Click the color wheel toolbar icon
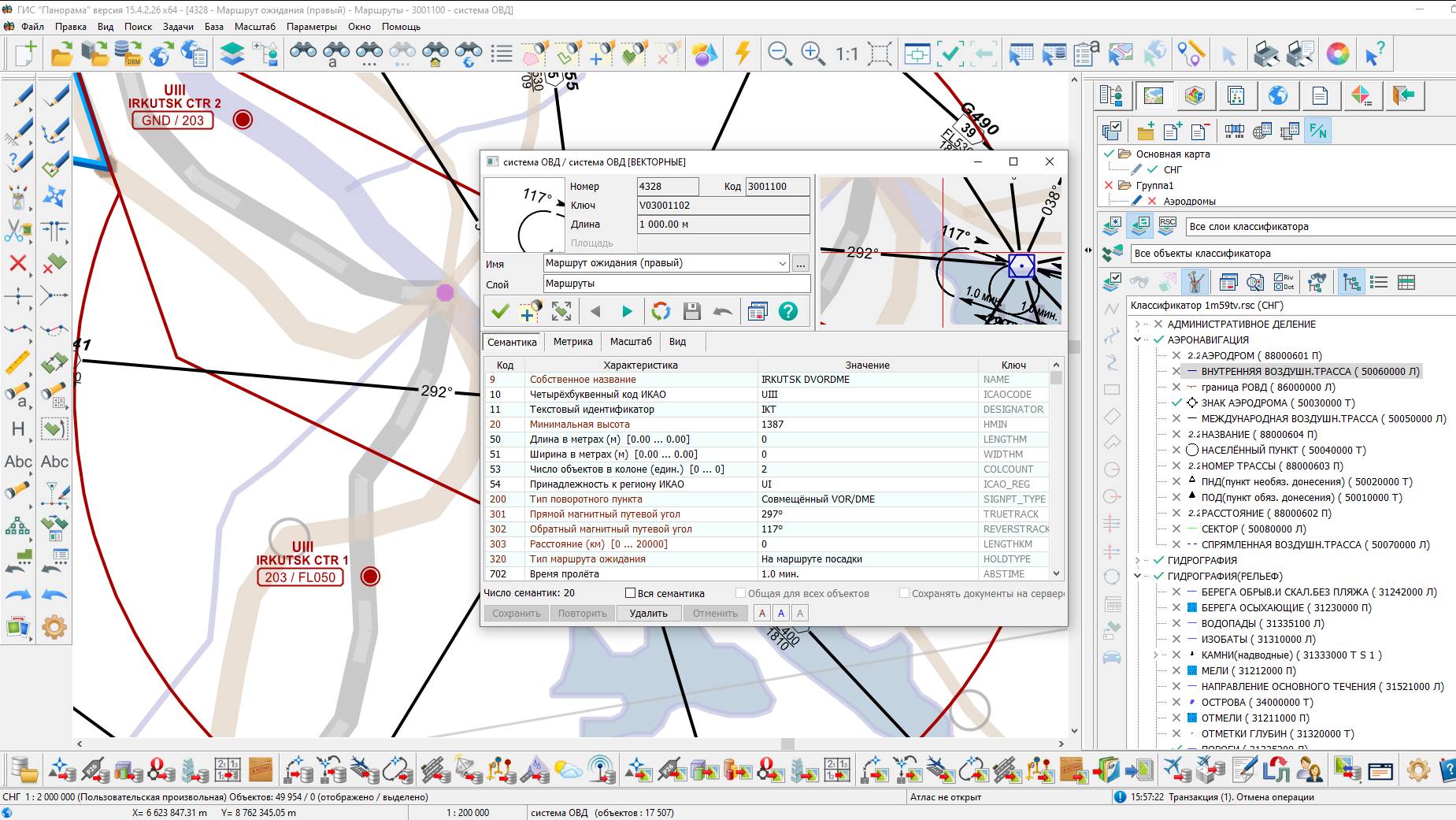1456x820 pixels. (1338, 54)
